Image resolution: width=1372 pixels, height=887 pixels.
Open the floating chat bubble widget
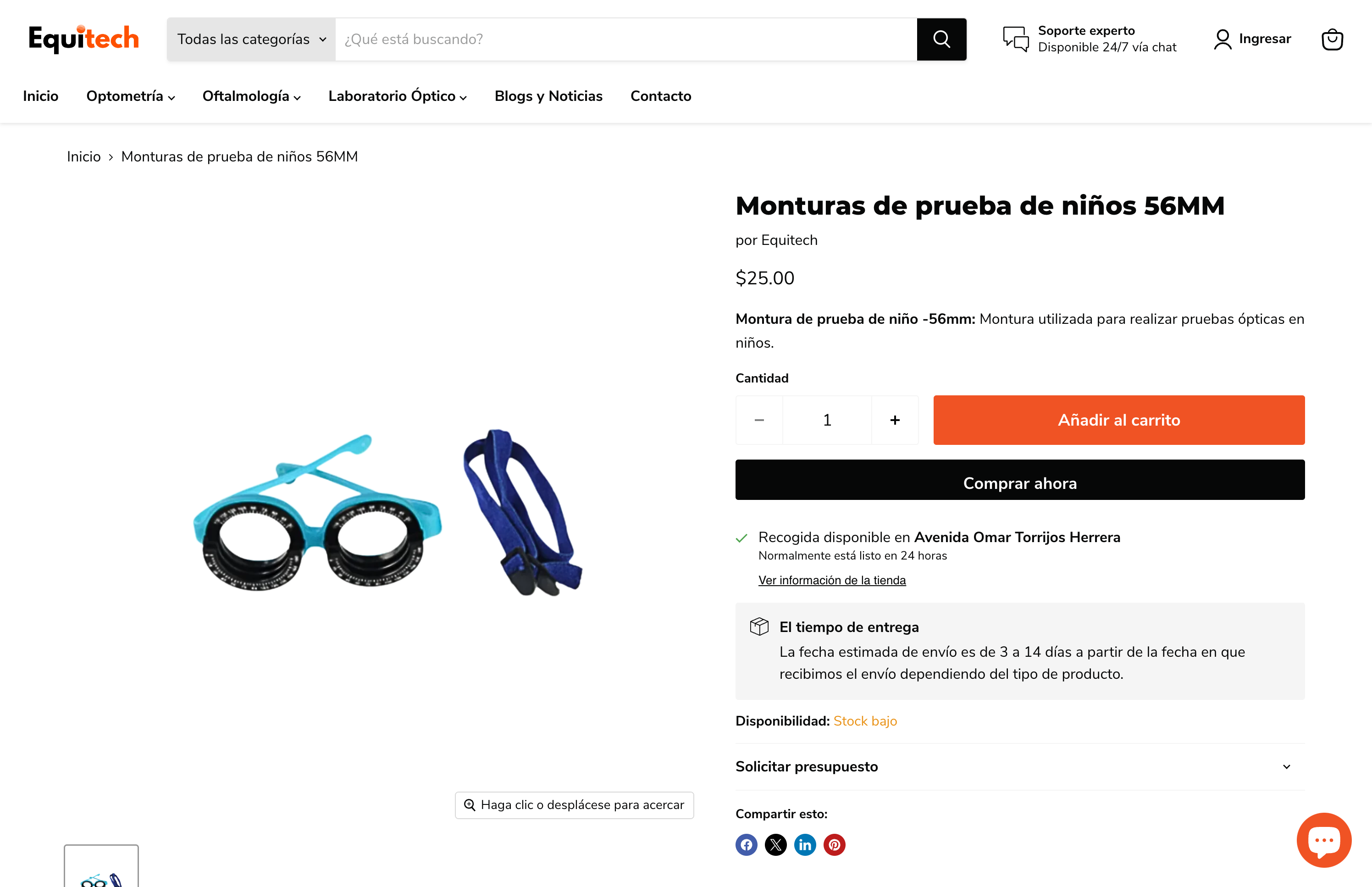(x=1324, y=840)
